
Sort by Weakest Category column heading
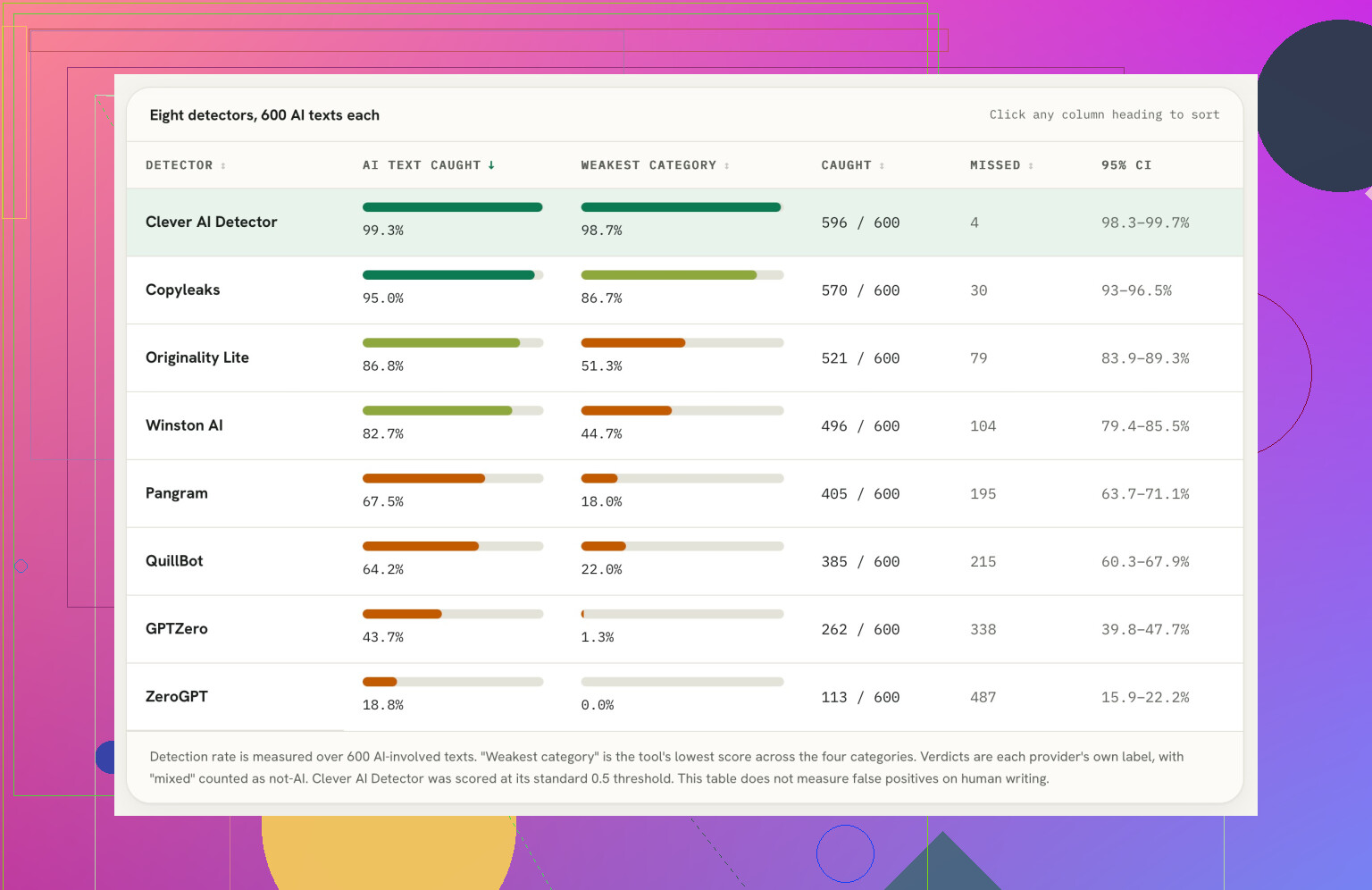(655, 165)
